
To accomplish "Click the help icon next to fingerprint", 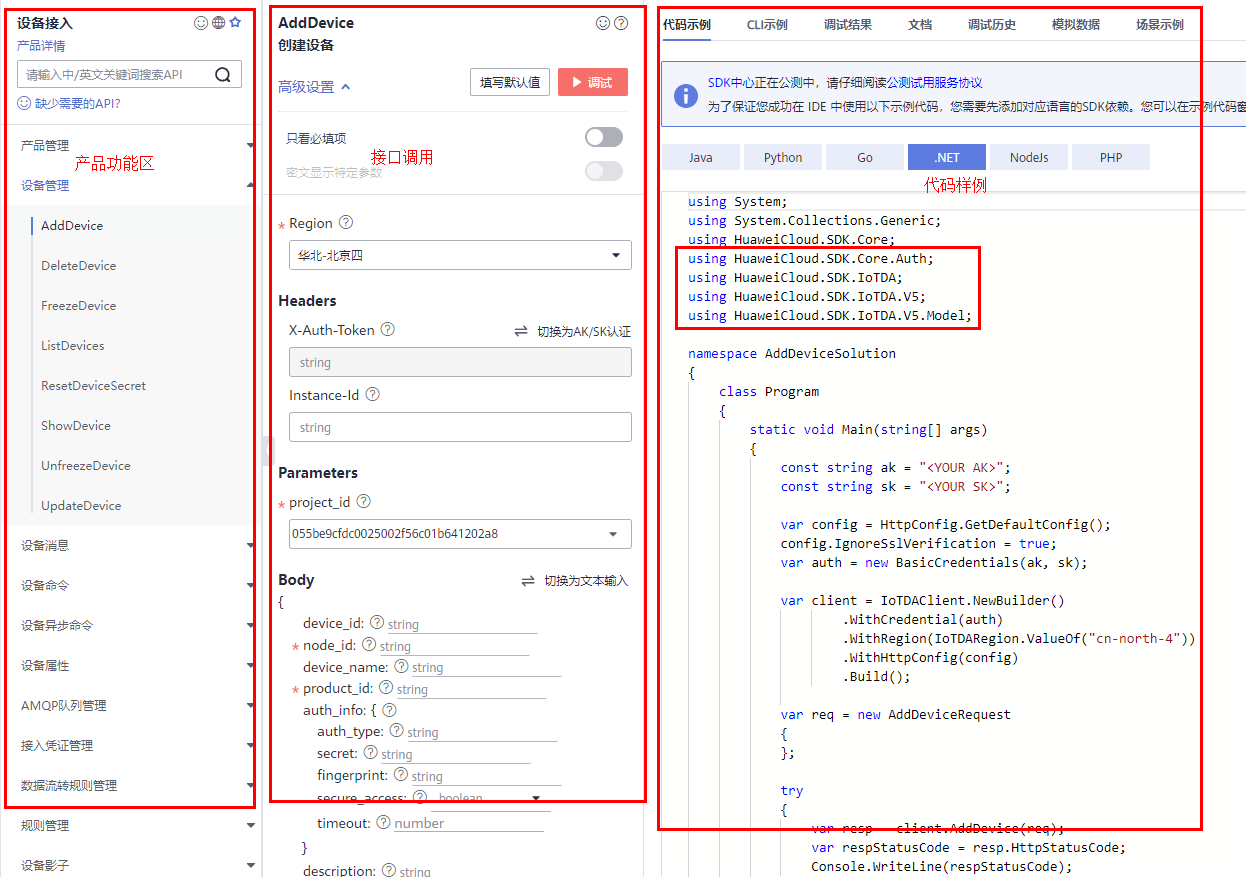I will [x=400, y=775].
